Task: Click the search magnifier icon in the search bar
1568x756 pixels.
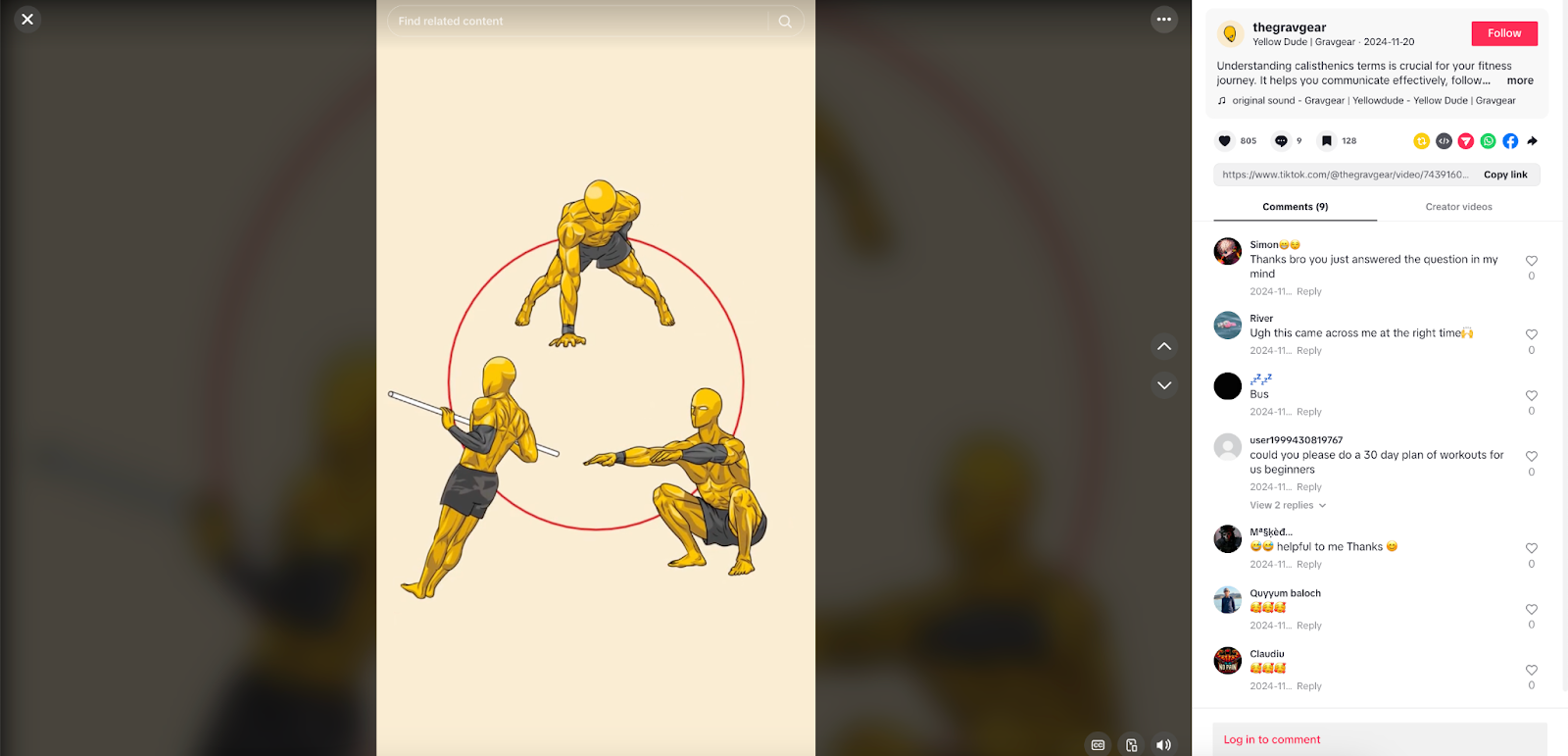Action: pos(785,21)
